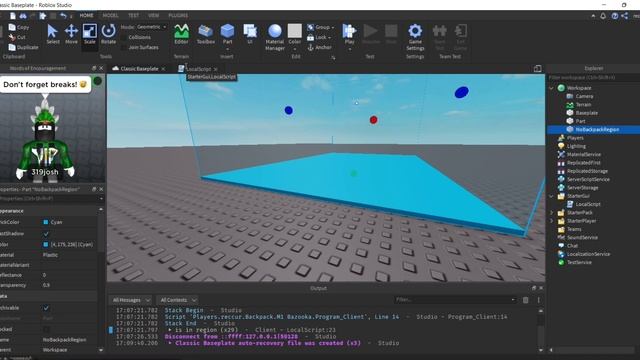The image size is (640, 360).
Task: Click the Color property cyan swatch
Action: click(46, 244)
